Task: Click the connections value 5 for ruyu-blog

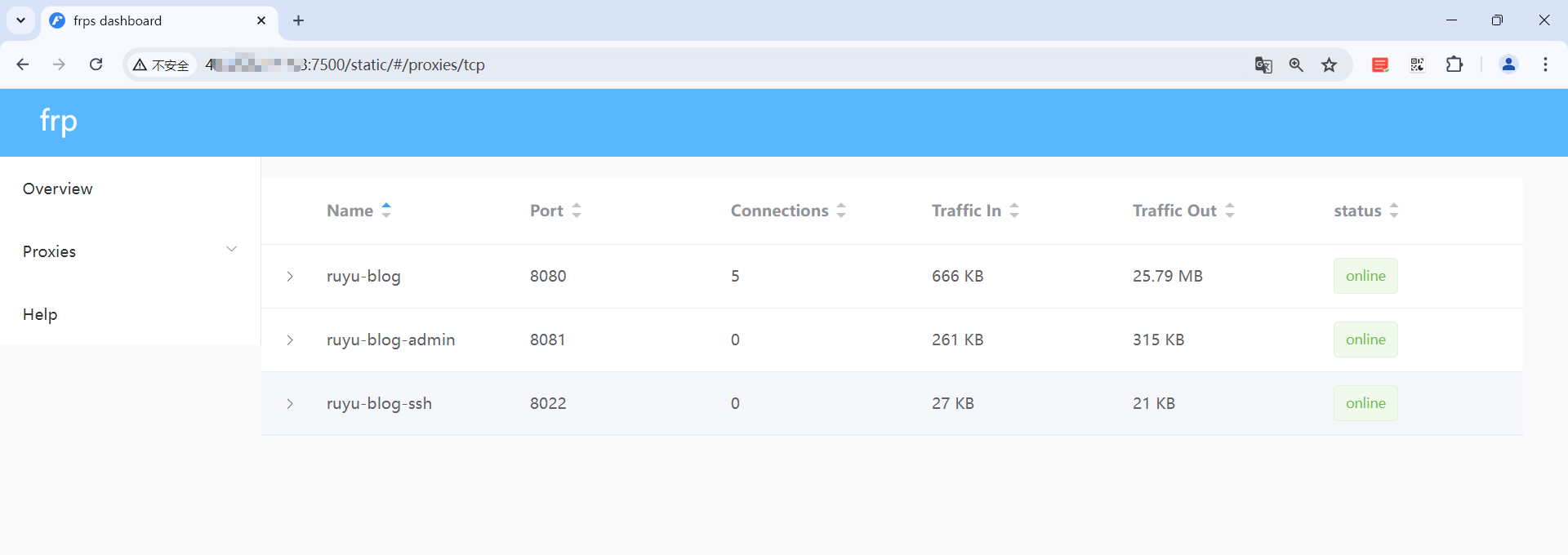Action: pos(735,276)
